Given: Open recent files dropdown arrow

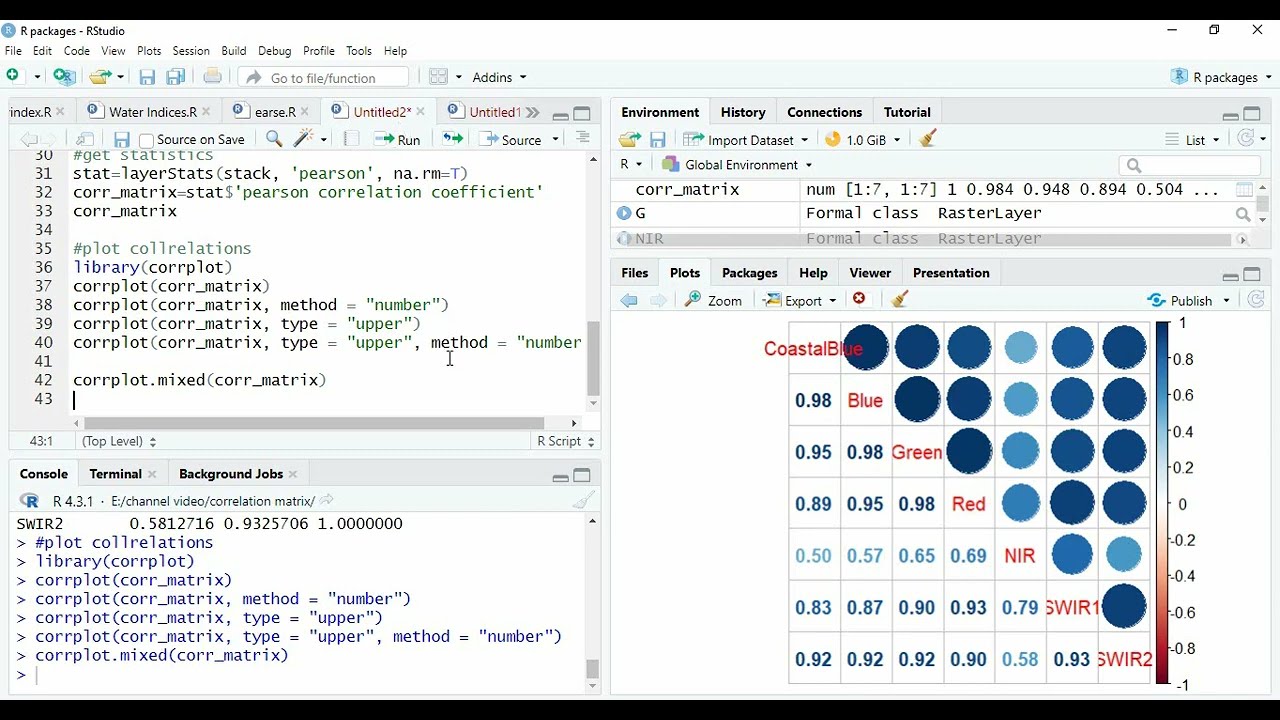Looking at the screenshot, I should (x=119, y=77).
